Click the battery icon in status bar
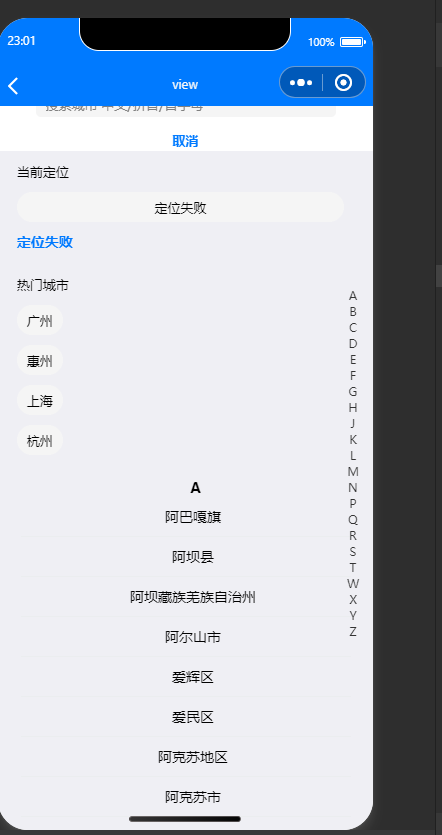 click(x=352, y=42)
